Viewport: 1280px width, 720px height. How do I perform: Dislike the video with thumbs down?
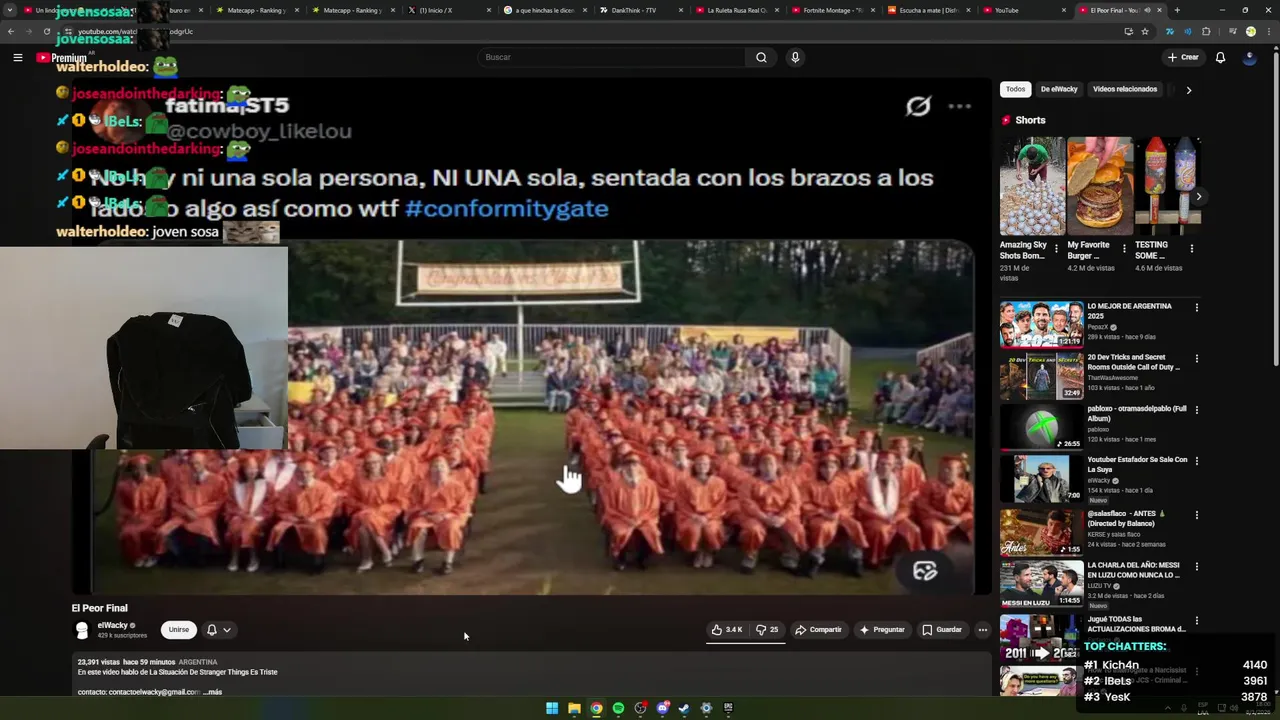(767, 630)
